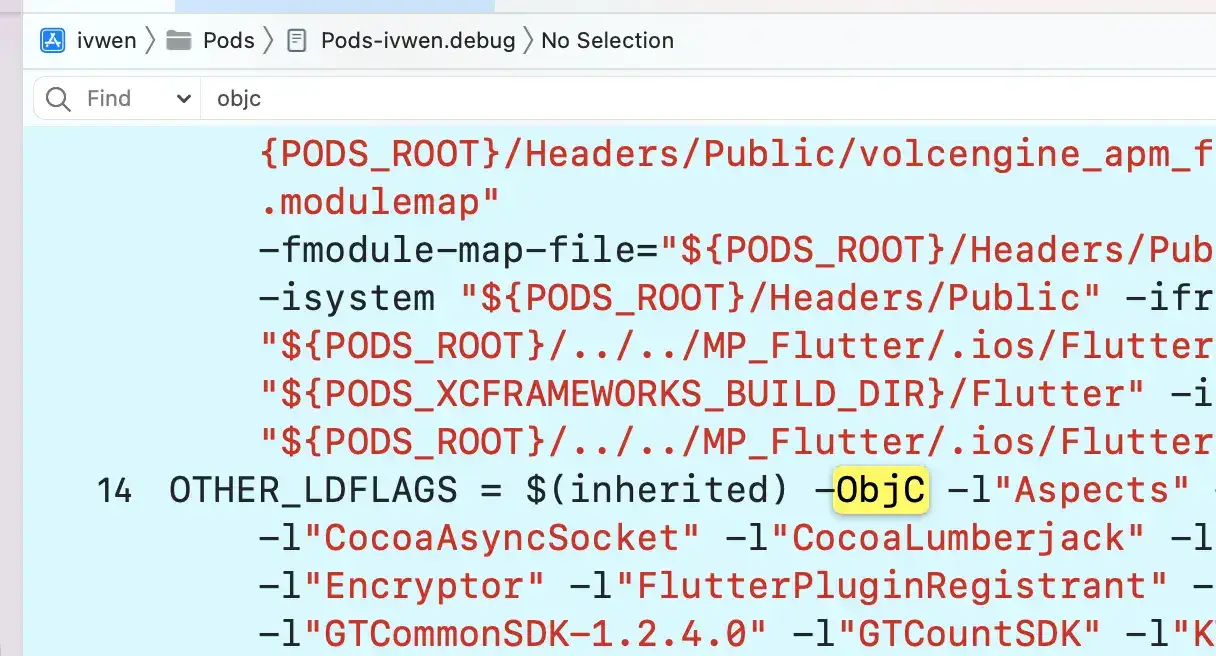Click OTHER_LDFLAGS setting name
Image resolution: width=1216 pixels, height=656 pixels.
point(313,490)
